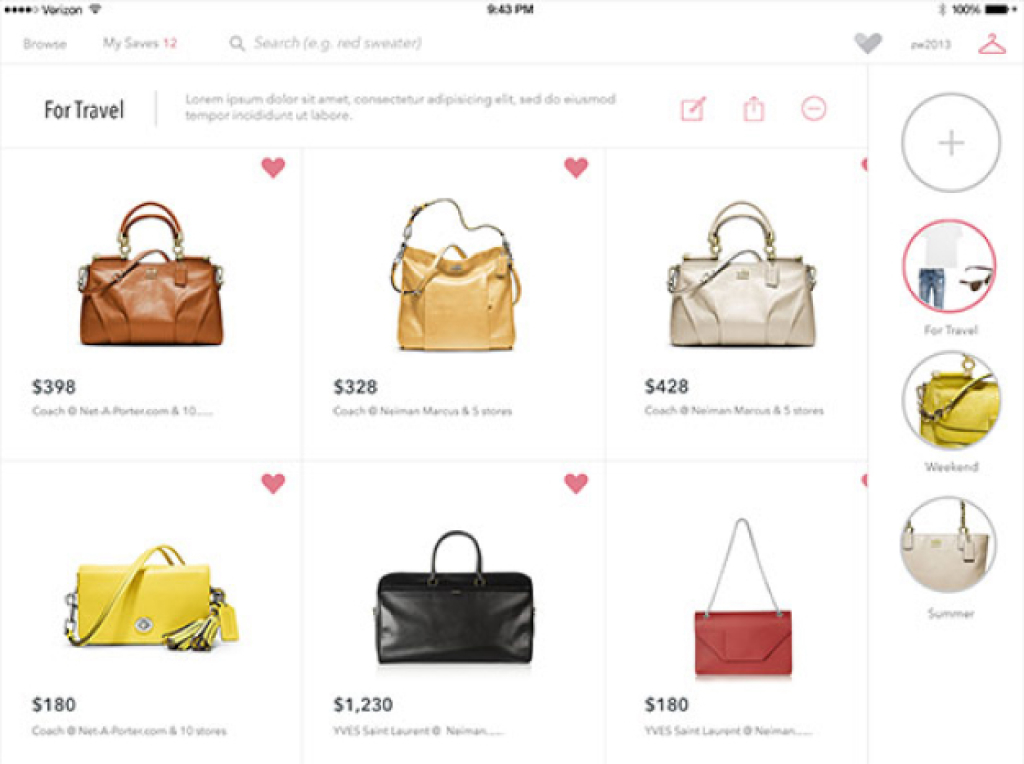Open the Summer collection thumbnail
The height and width of the screenshot is (764, 1024).
click(949, 544)
